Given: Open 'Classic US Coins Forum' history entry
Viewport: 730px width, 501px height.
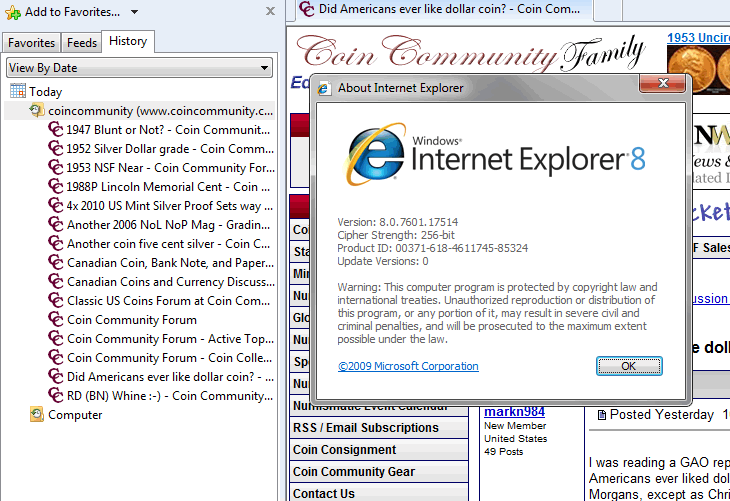Looking at the screenshot, I should [169, 301].
